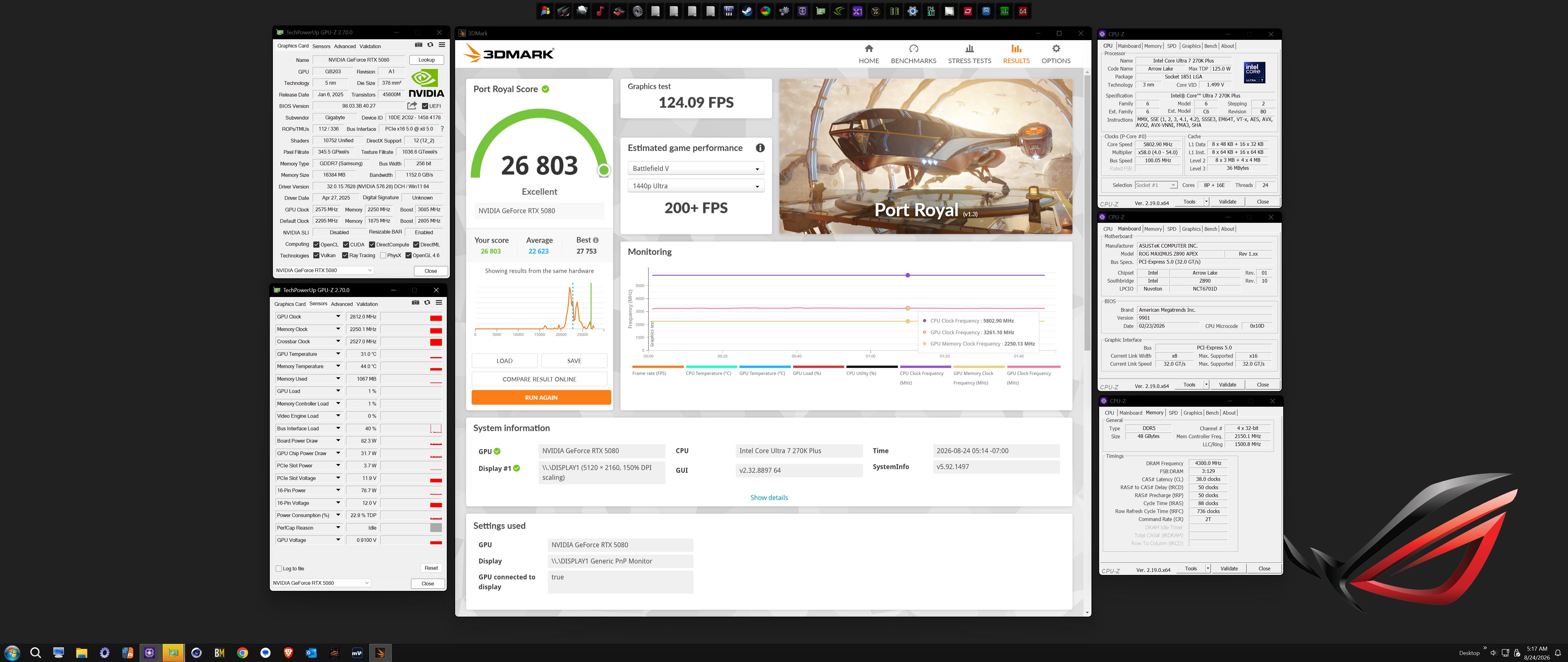
Task: Toggle the UEFI checkbox in GPU-Z
Action: tap(425, 106)
